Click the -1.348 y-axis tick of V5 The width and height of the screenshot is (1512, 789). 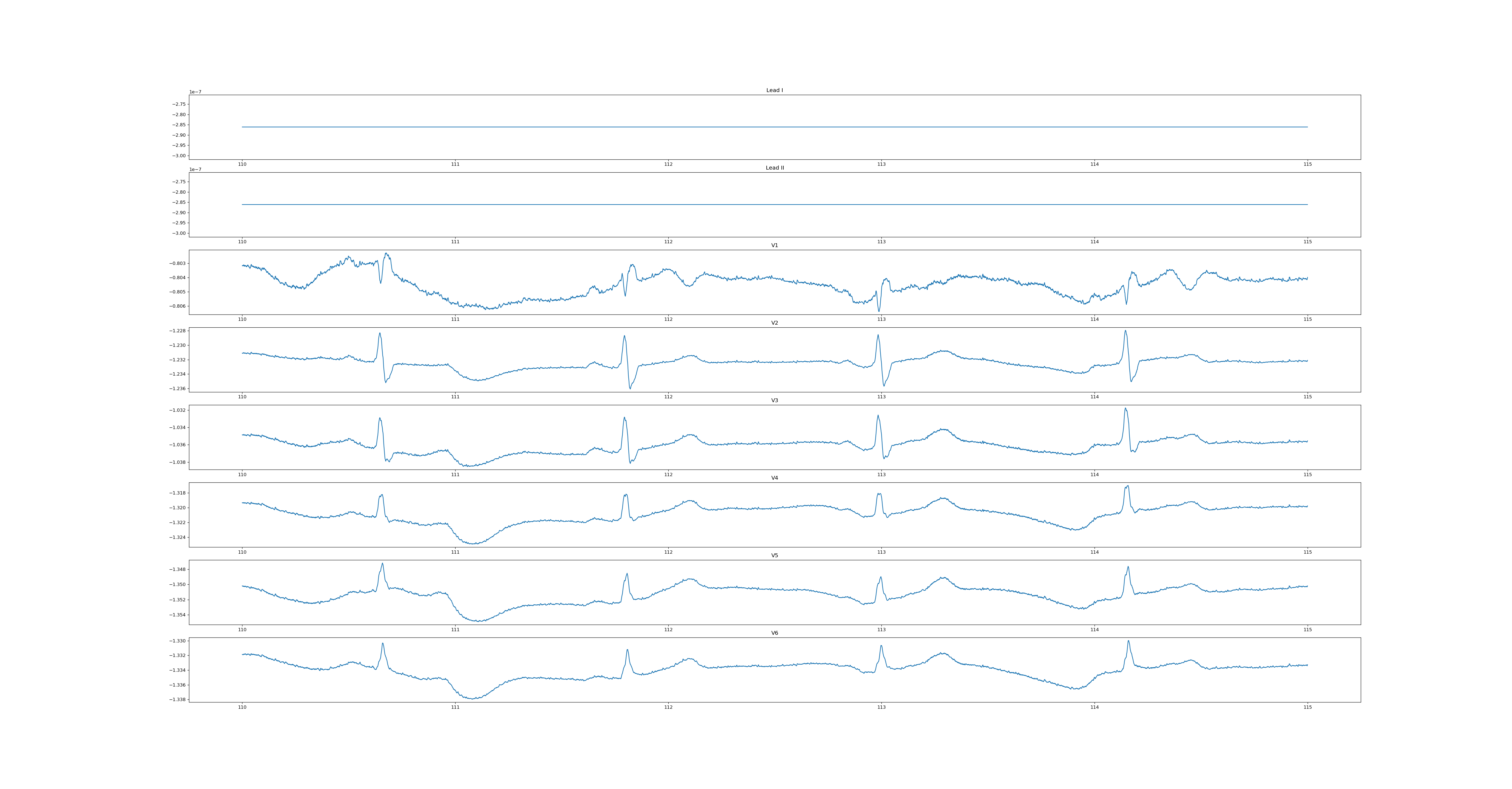click(x=178, y=570)
